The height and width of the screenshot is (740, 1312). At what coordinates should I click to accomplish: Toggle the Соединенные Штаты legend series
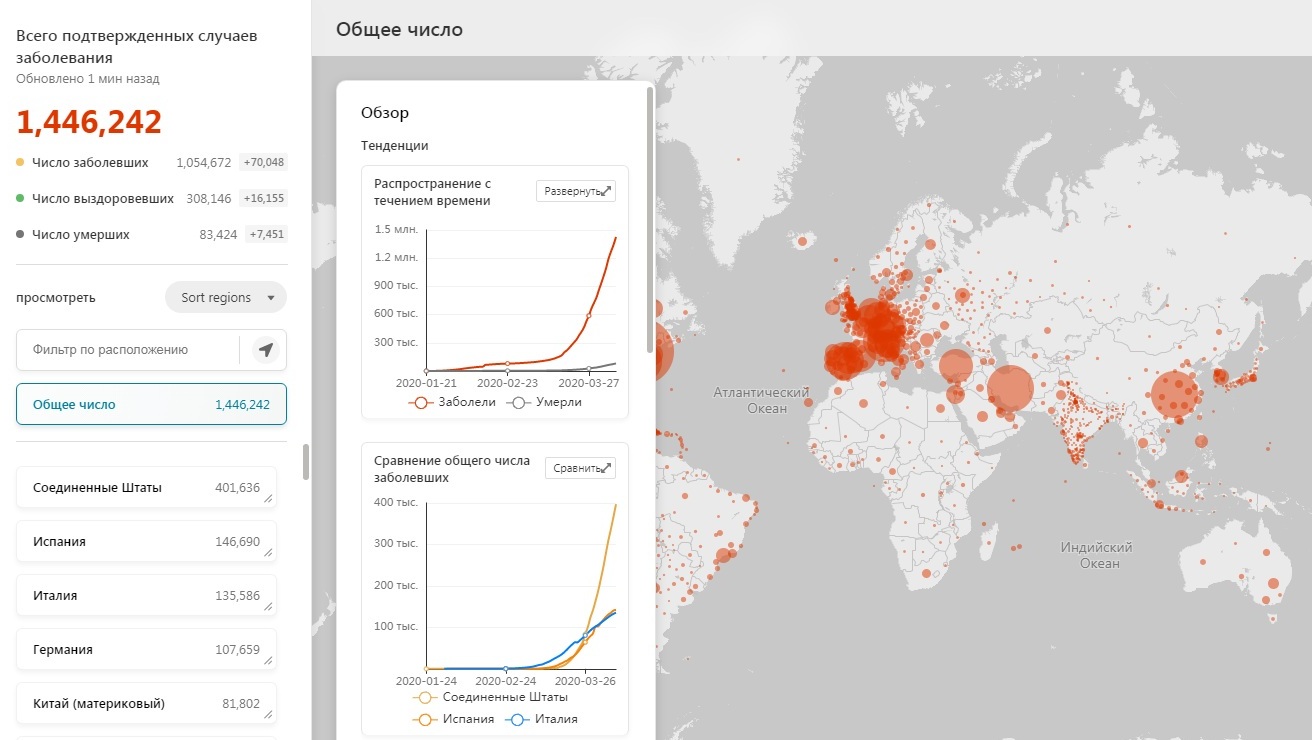[490, 697]
